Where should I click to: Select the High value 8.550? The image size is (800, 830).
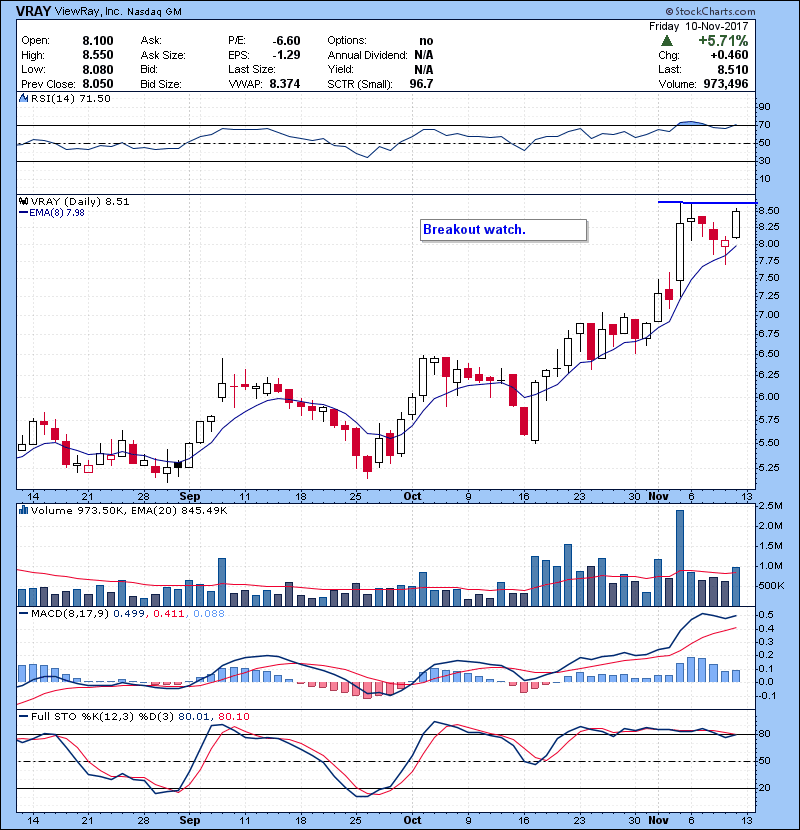point(98,55)
